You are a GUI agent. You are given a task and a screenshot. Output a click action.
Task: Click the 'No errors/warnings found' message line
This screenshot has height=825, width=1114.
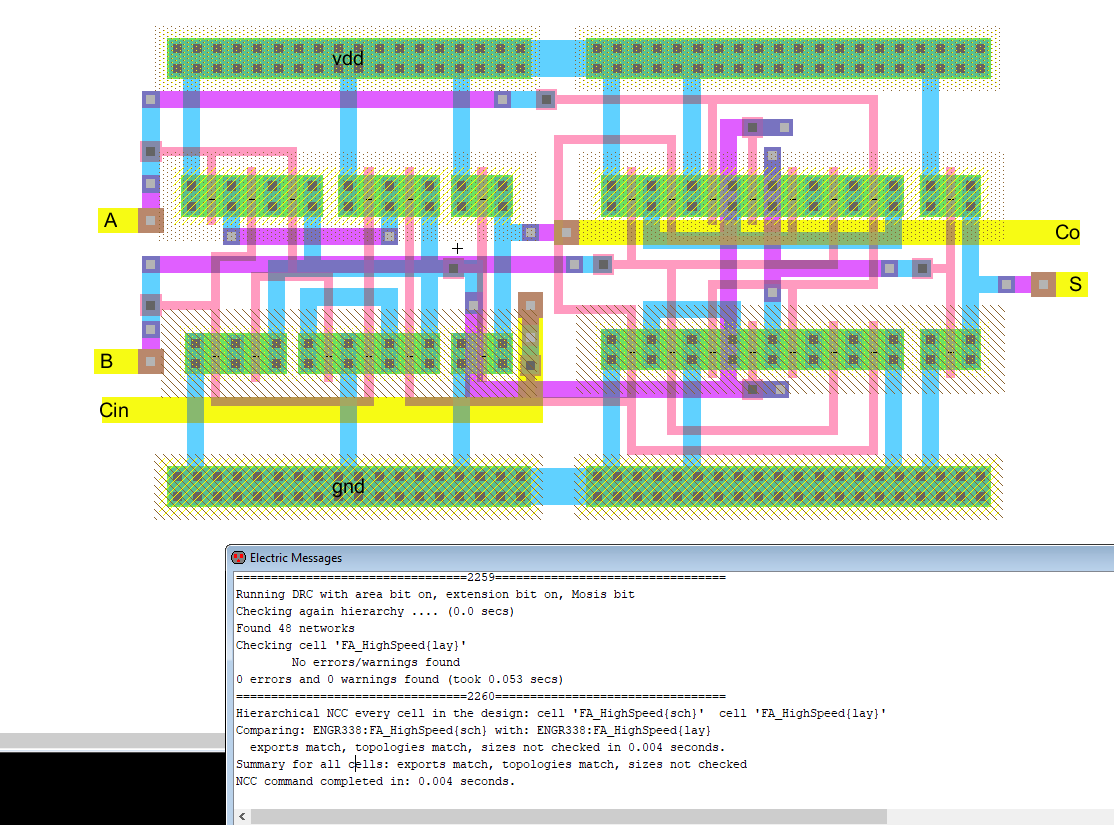[x=375, y=662]
